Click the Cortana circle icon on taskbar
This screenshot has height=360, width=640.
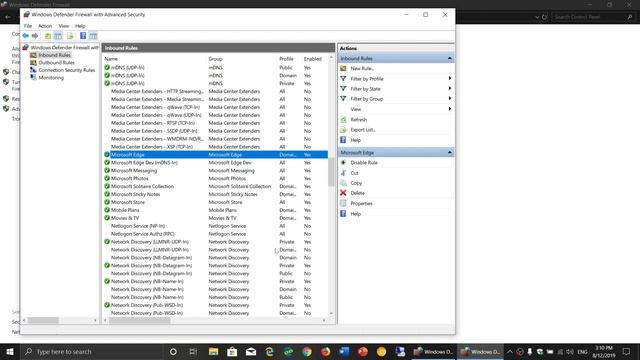(173, 351)
